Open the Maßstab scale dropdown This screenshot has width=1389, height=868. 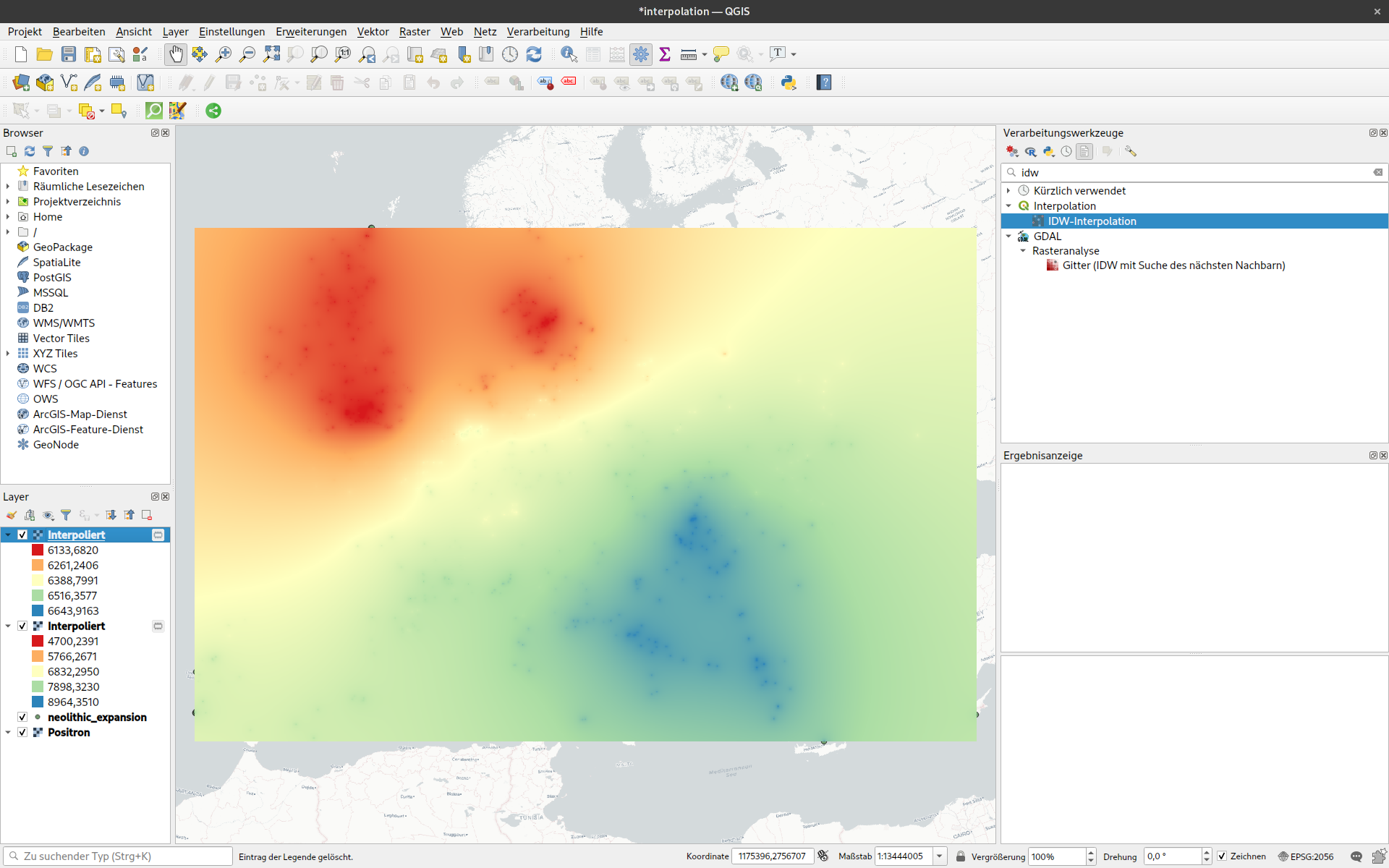(x=939, y=856)
